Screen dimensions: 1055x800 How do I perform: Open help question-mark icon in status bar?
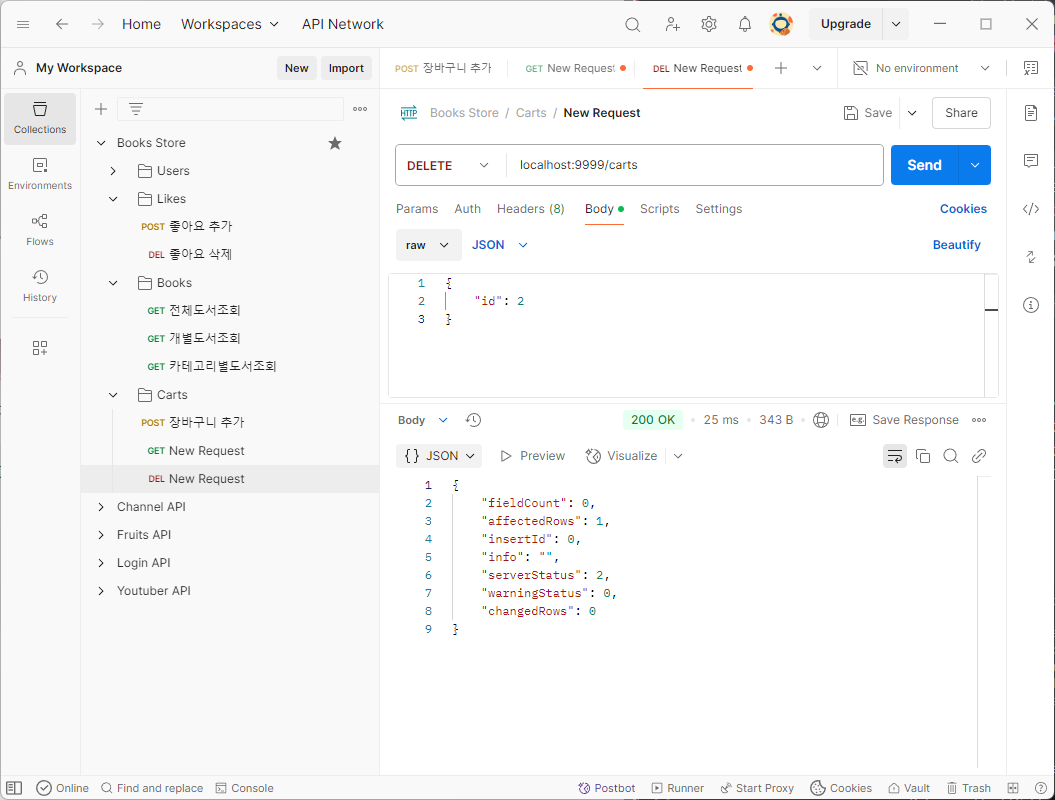tap(1040, 788)
